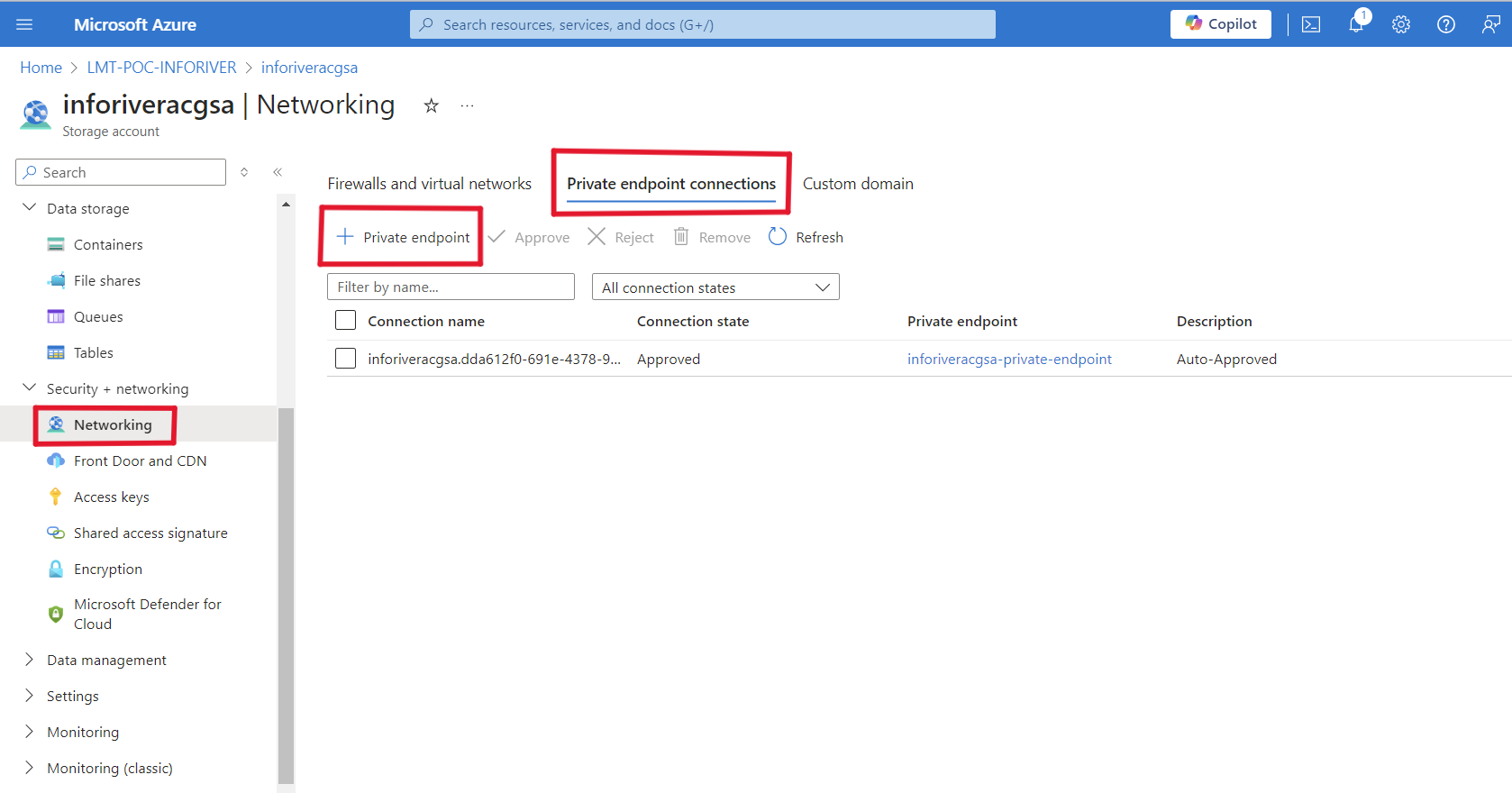Open the Azure portal hamburger menu
The height and width of the screenshot is (793, 1512).
point(24,24)
